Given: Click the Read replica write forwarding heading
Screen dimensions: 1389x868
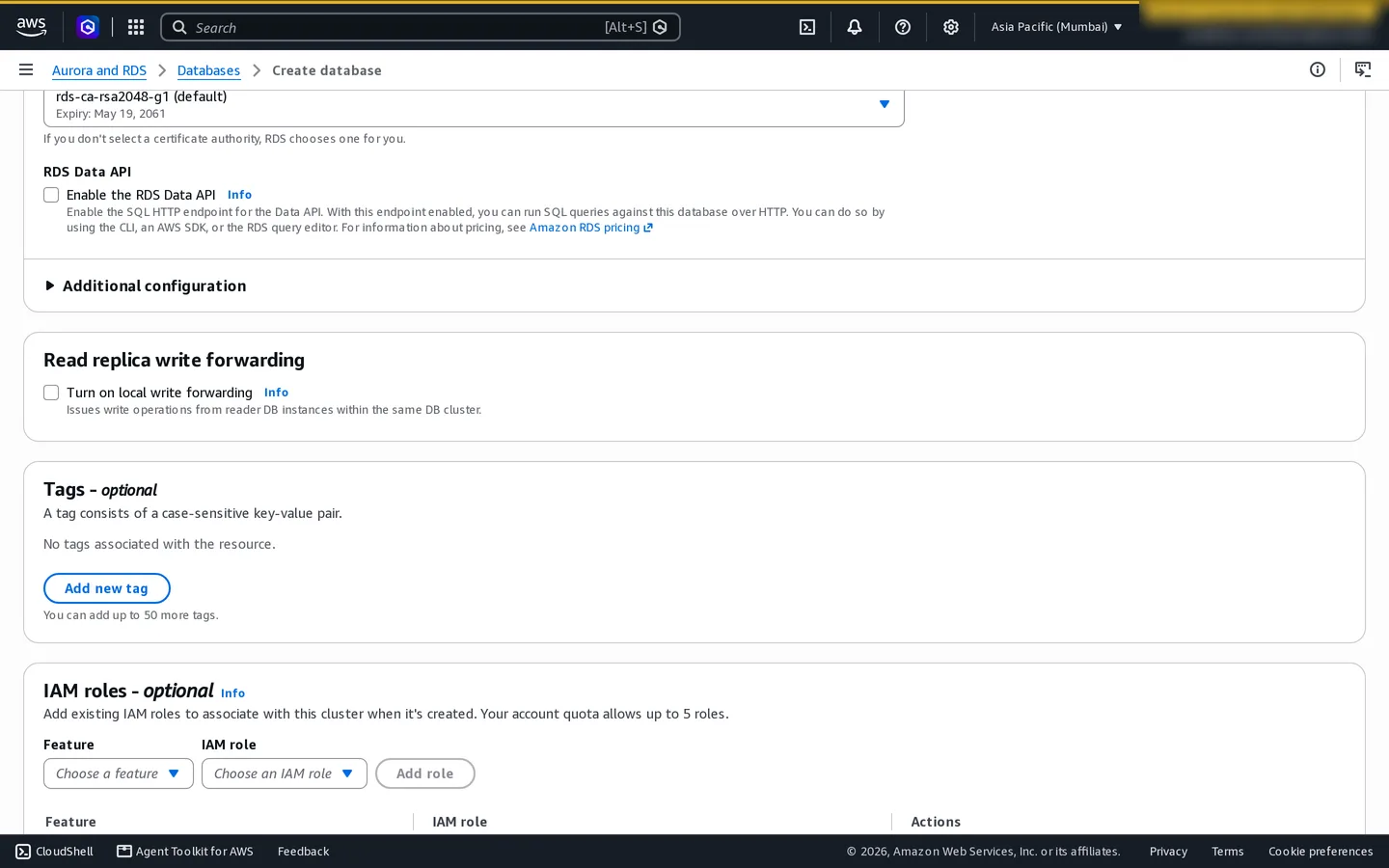Looking at the screenshot, I should (175, 360).
